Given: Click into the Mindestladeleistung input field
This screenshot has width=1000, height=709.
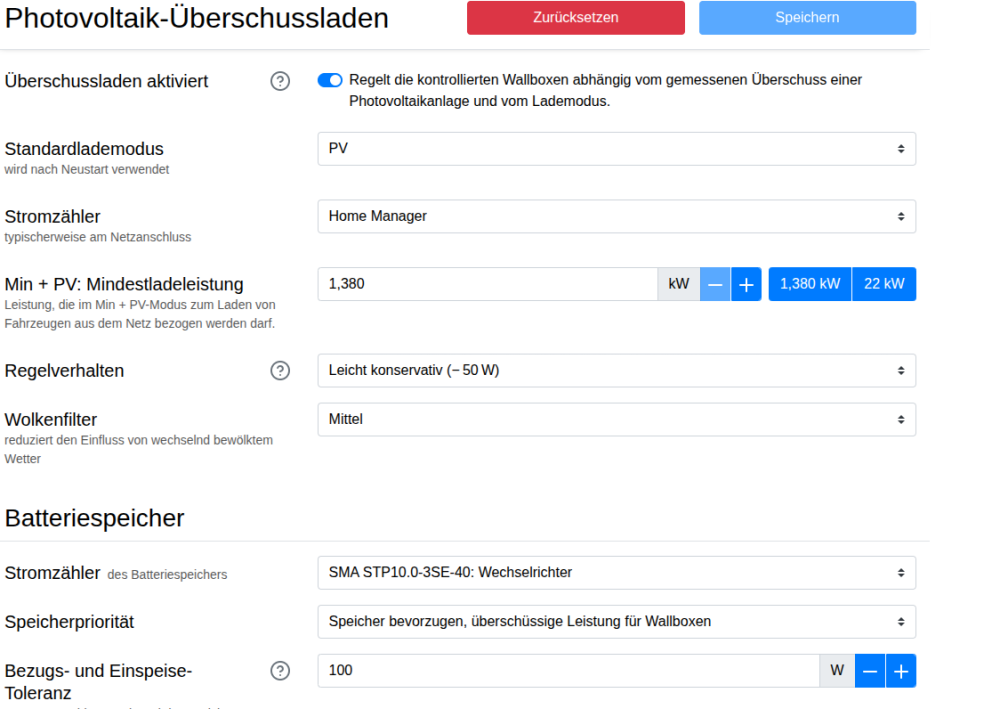Looking at the screenshot, I should click(487, 284).
